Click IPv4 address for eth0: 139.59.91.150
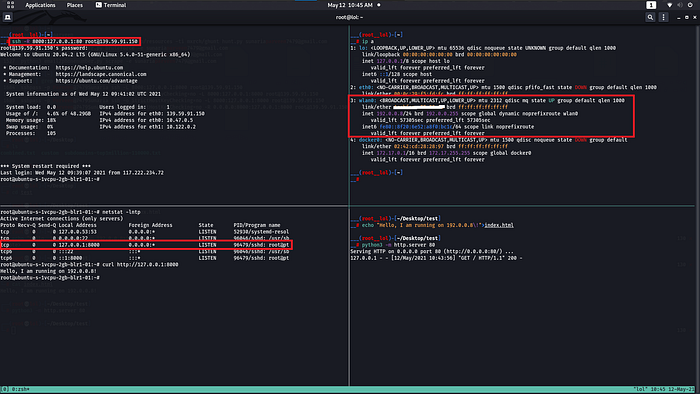Viewport: 700px width, 394px height. [x=152, y=114]
